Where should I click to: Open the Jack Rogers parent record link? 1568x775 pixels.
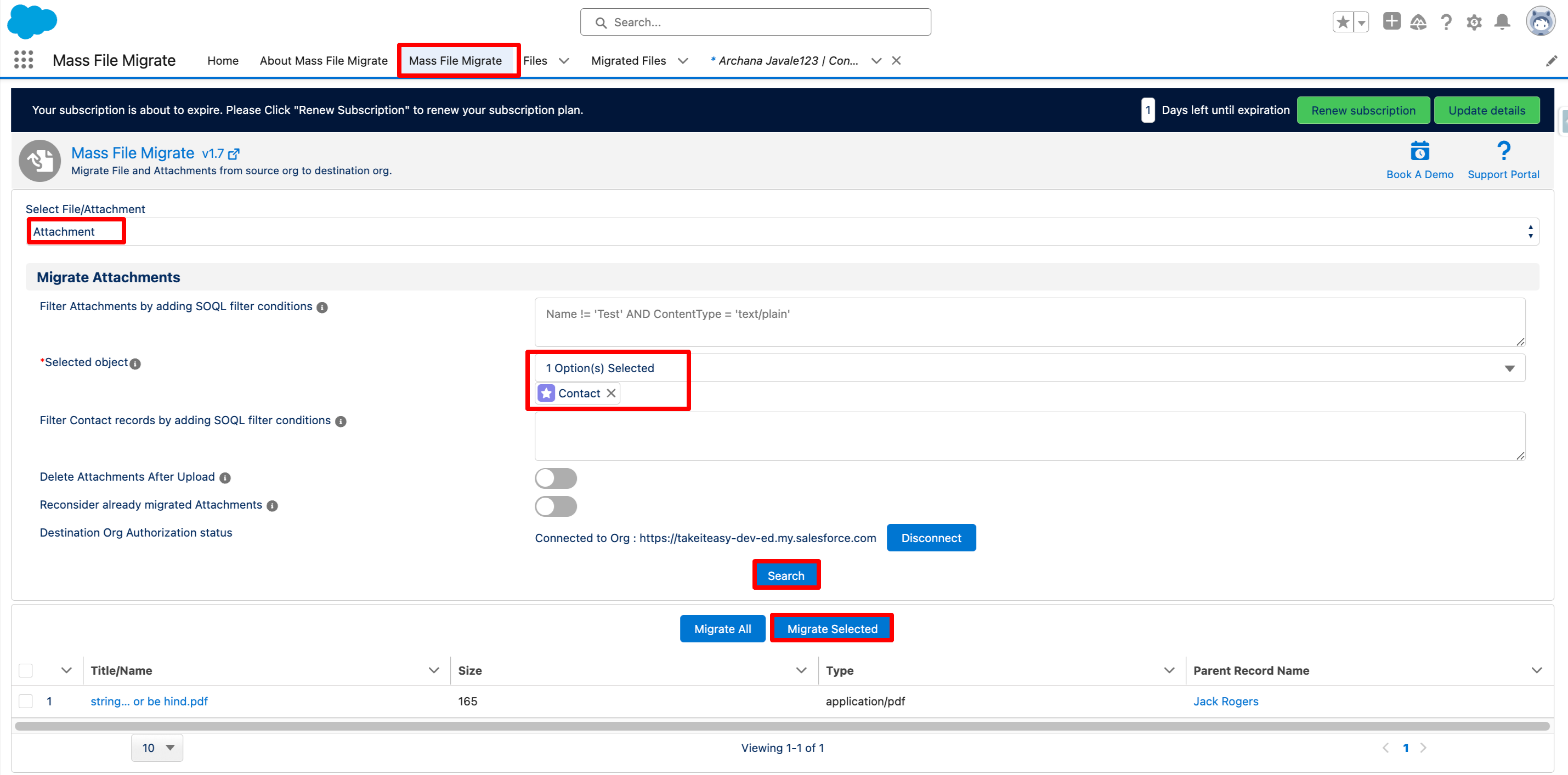pos(1225,701)
